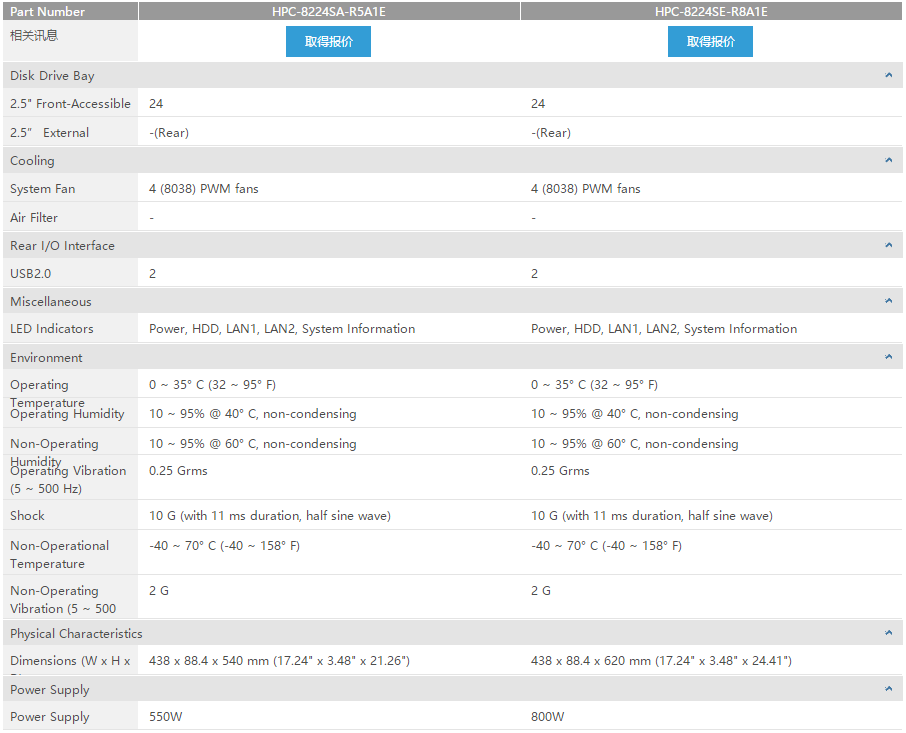Click the LED Indicators row label
This screenshot has height=733, width=906.
51,329
